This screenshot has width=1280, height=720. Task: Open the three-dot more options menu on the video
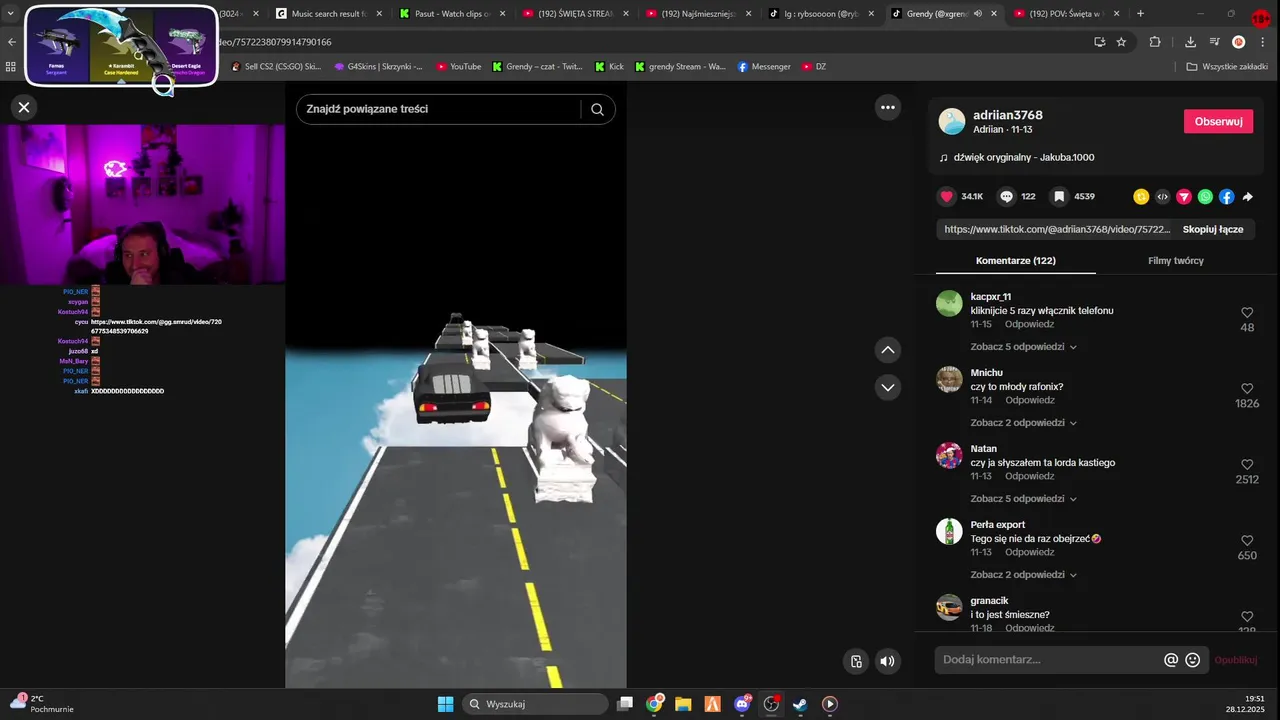887,107
